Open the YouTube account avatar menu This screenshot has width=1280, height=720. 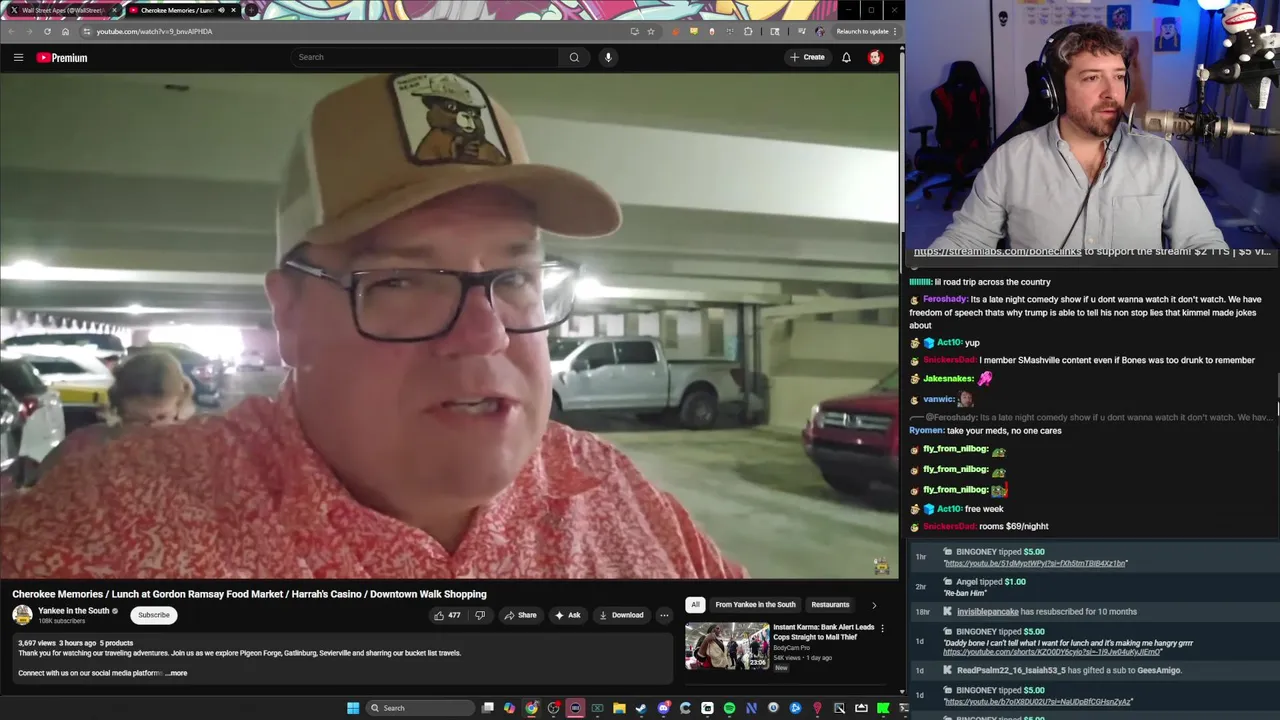[x=875, y=57]
